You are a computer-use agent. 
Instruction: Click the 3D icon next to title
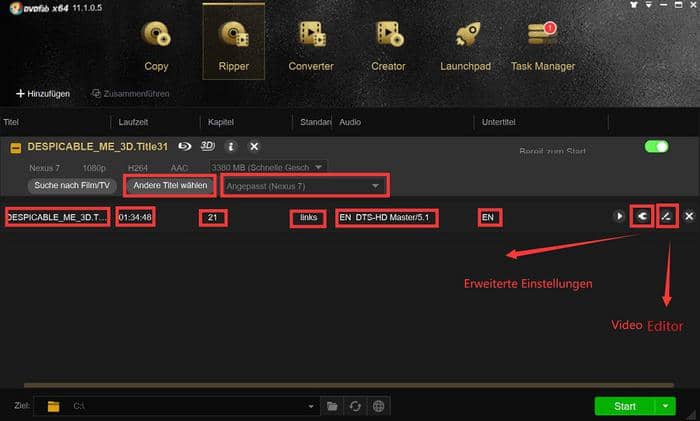(207, 146)
